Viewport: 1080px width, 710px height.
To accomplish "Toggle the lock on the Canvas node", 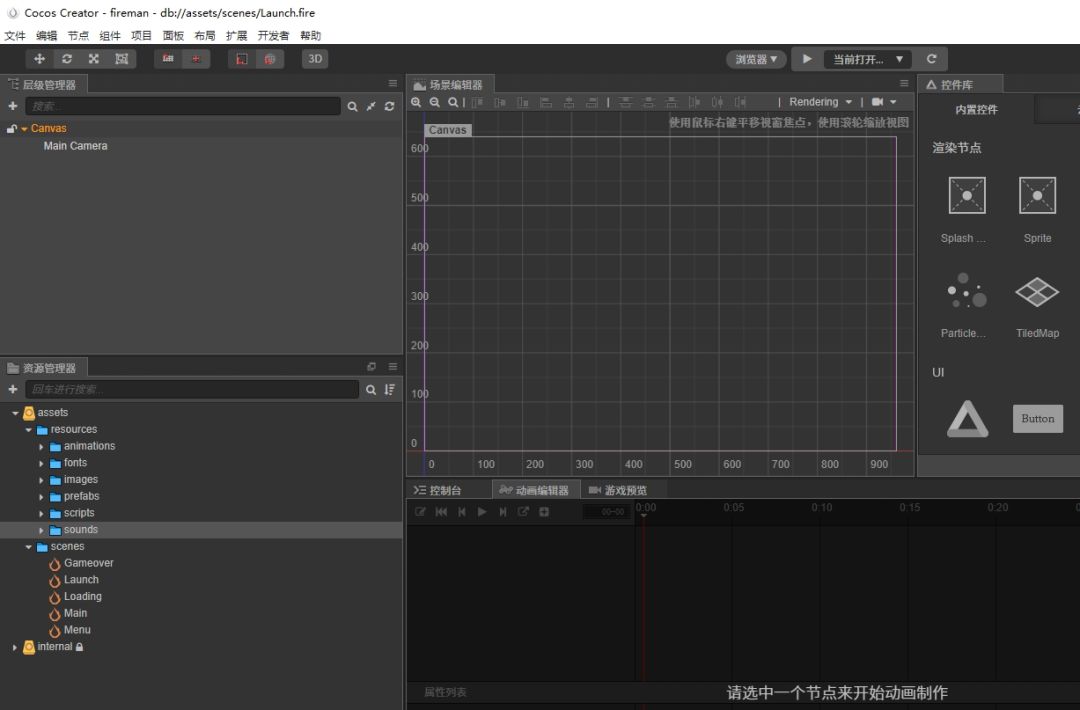I will tap(12, 129).
